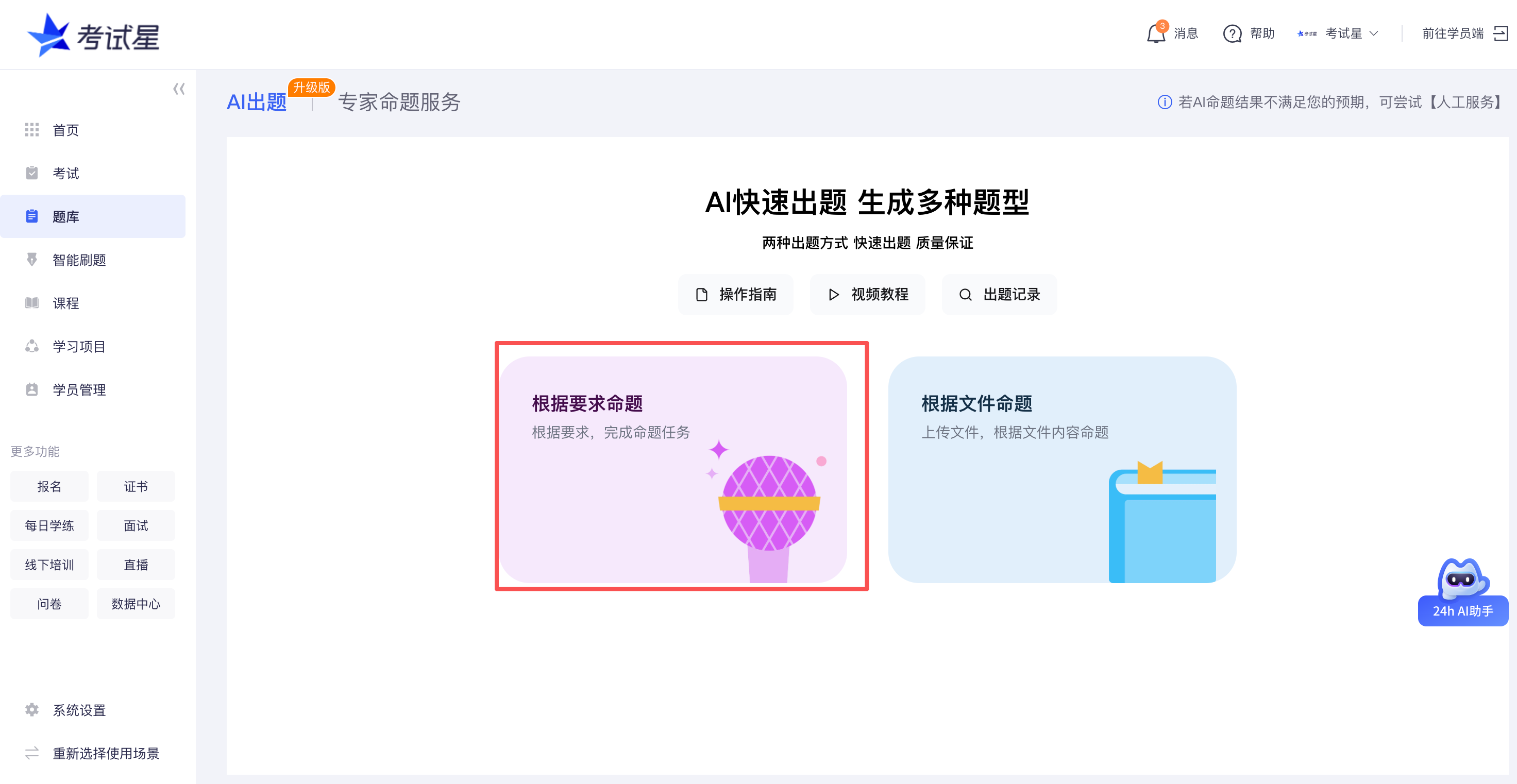Screen dimensions: 1517x784
Task: Open the help question mark icon
Action: coord(1232,33)
